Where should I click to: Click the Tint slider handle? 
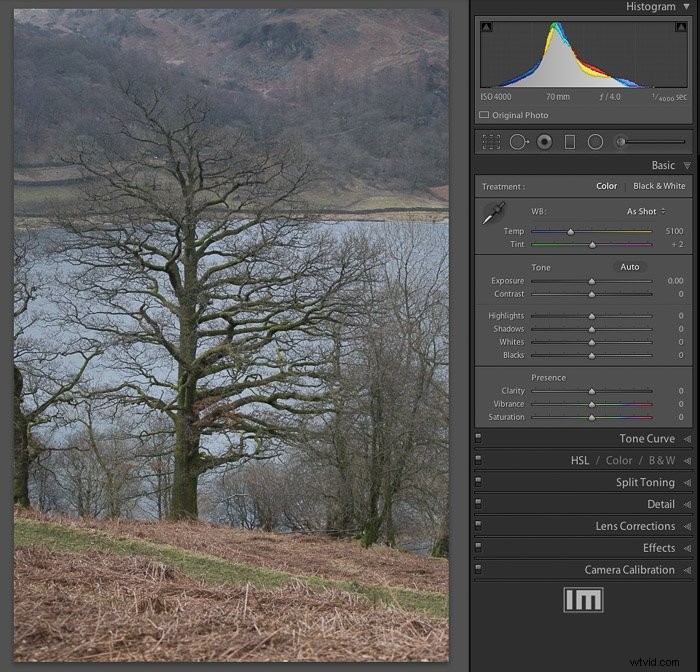pos(592,245)
